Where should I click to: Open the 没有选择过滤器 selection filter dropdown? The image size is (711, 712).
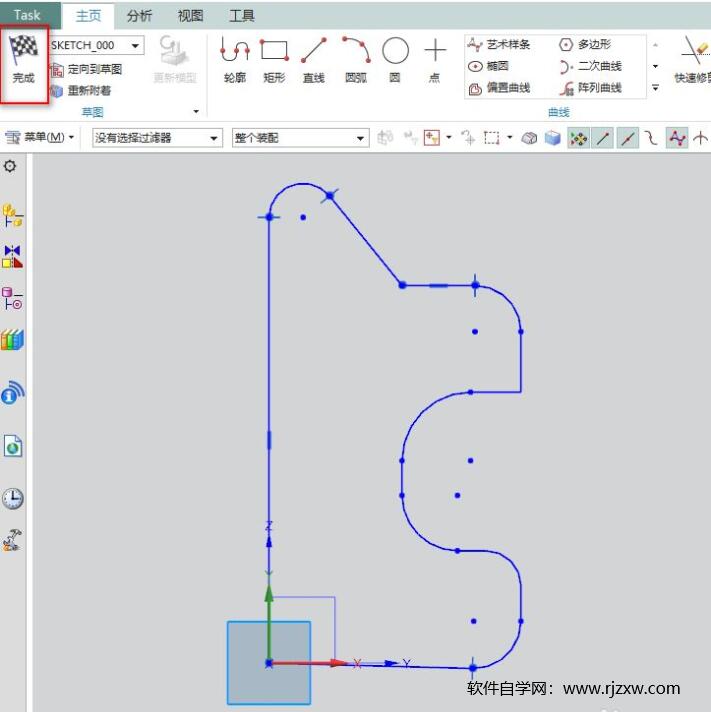point(157,138)
